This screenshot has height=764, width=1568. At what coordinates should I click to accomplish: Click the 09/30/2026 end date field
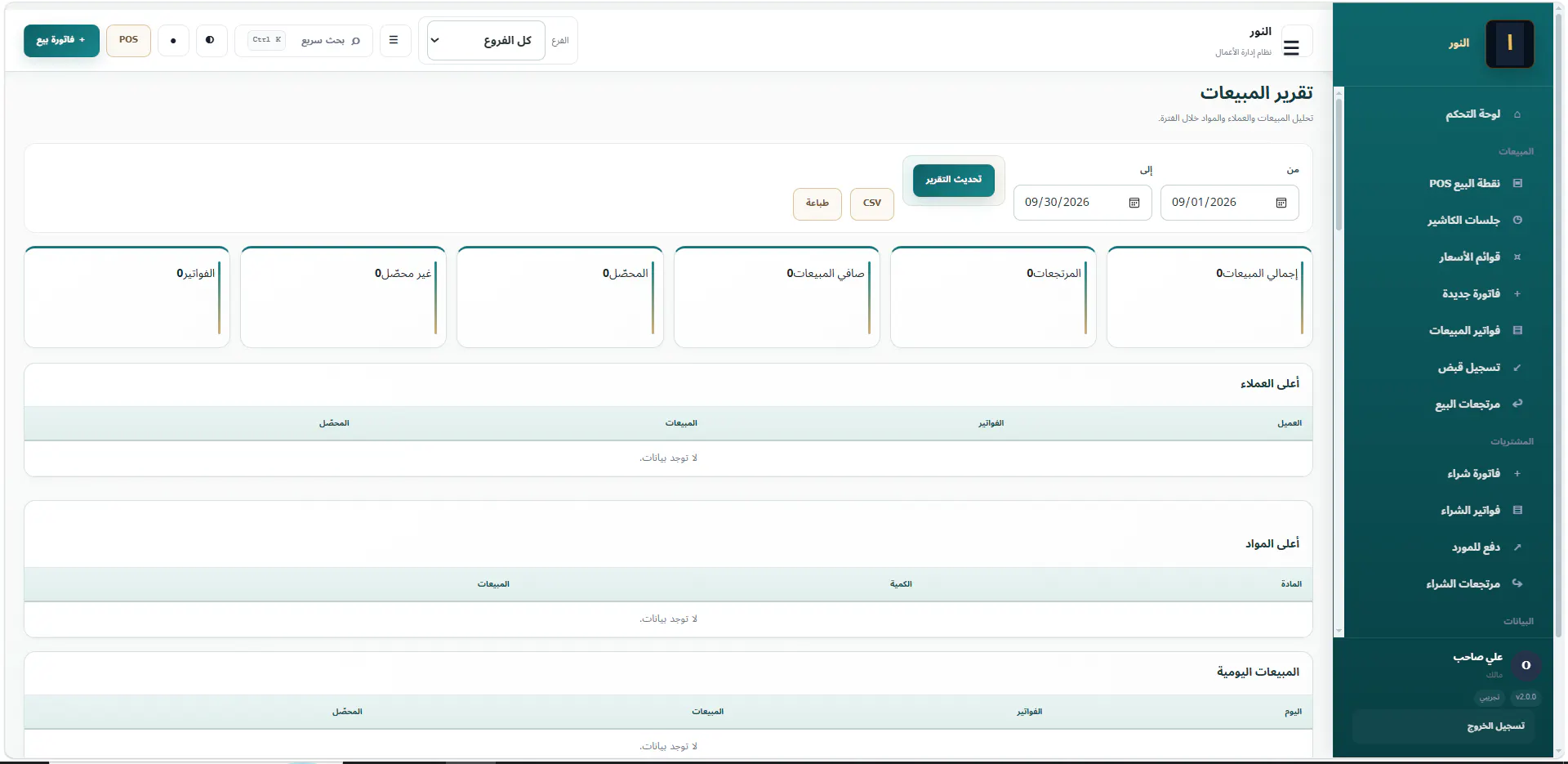click(x=1083, y=203)
